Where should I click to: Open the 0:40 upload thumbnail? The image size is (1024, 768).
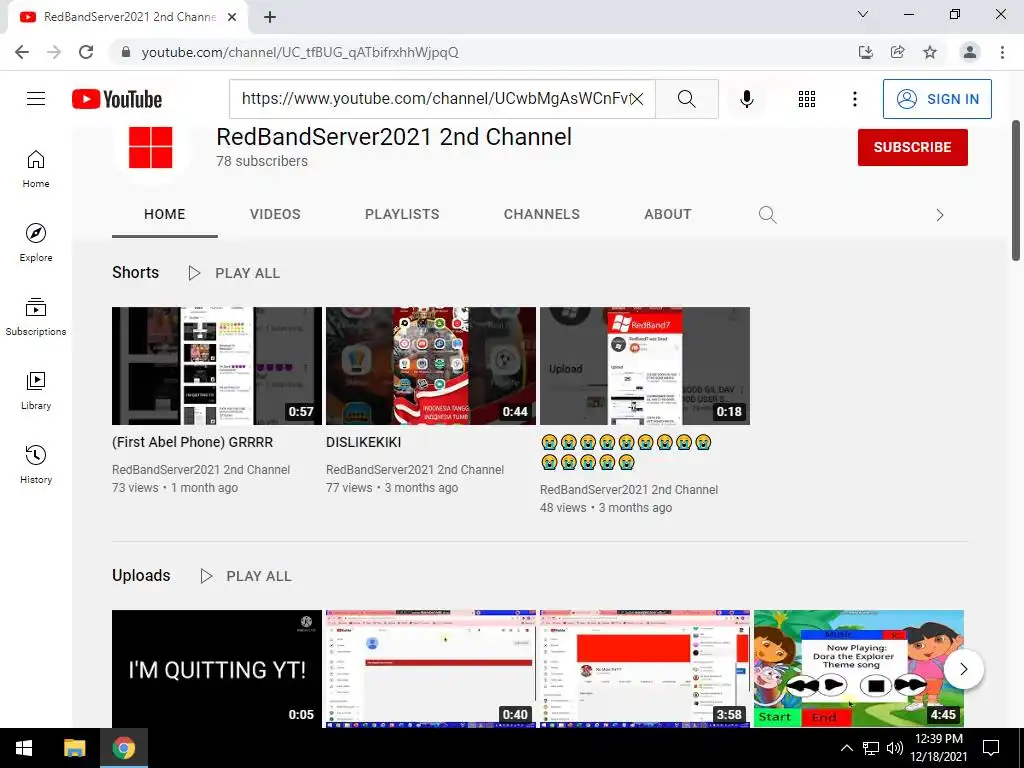tap(431, 669)
